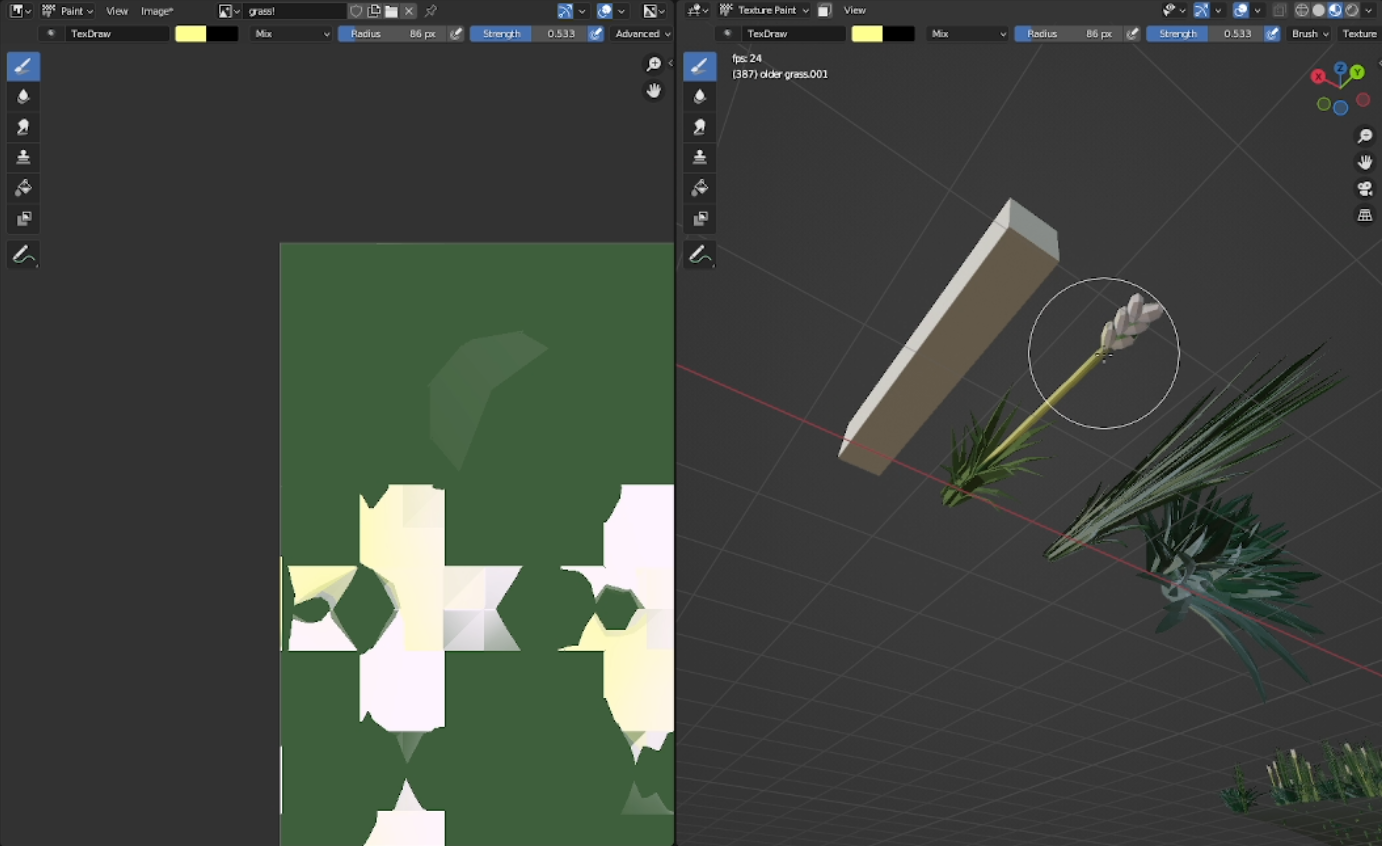Open Paint mode dropdown in image editor

click(68, 11)
